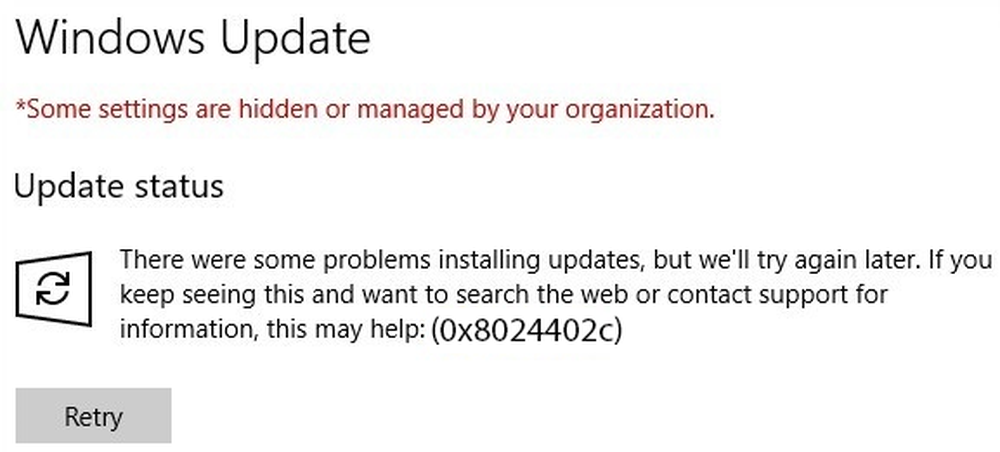Click the word 'organization' in red notice

pos(640,111)
